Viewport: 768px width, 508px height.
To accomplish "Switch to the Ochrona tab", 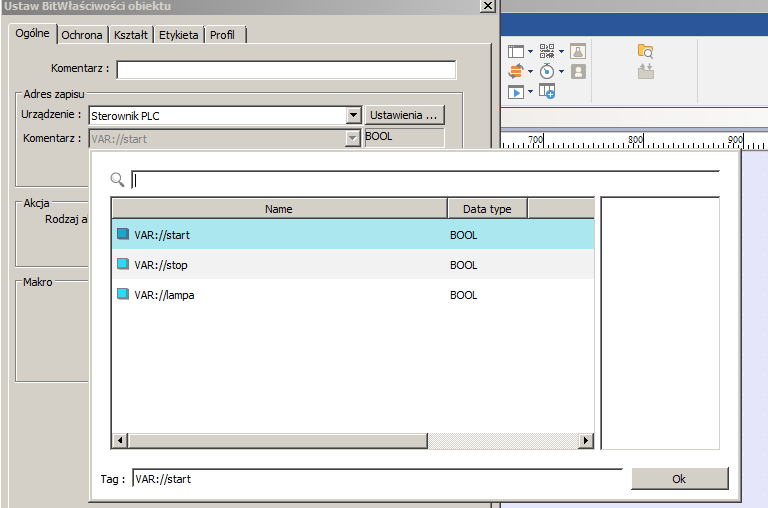I will point(81,35).
